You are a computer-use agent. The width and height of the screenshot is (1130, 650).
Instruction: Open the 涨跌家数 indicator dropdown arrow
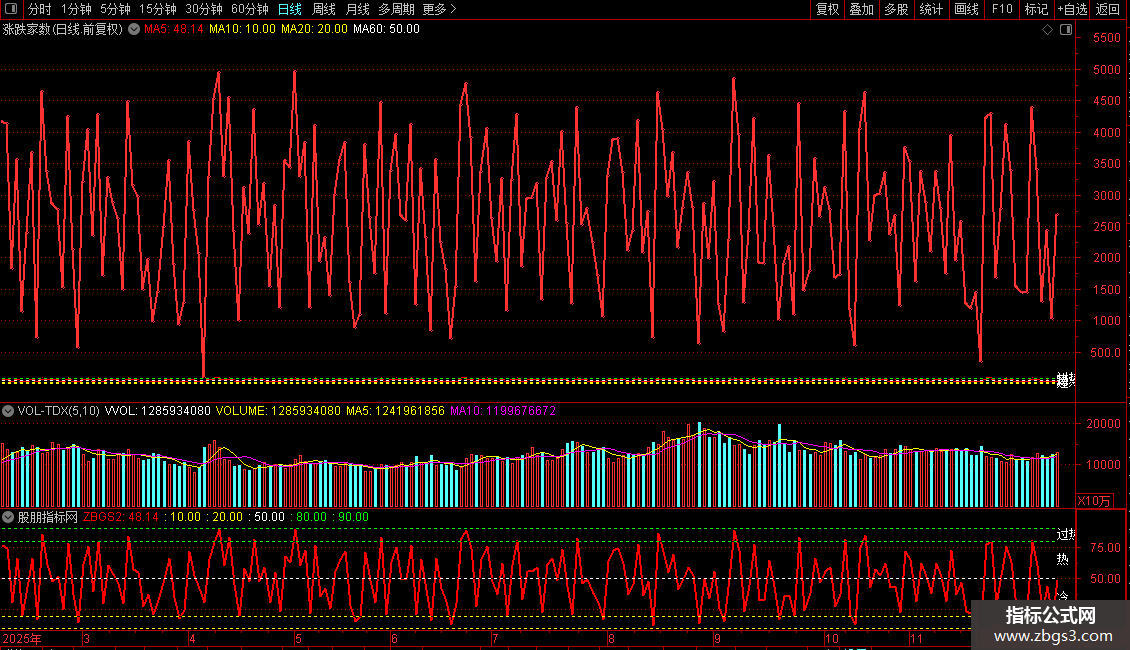(133, 29)
